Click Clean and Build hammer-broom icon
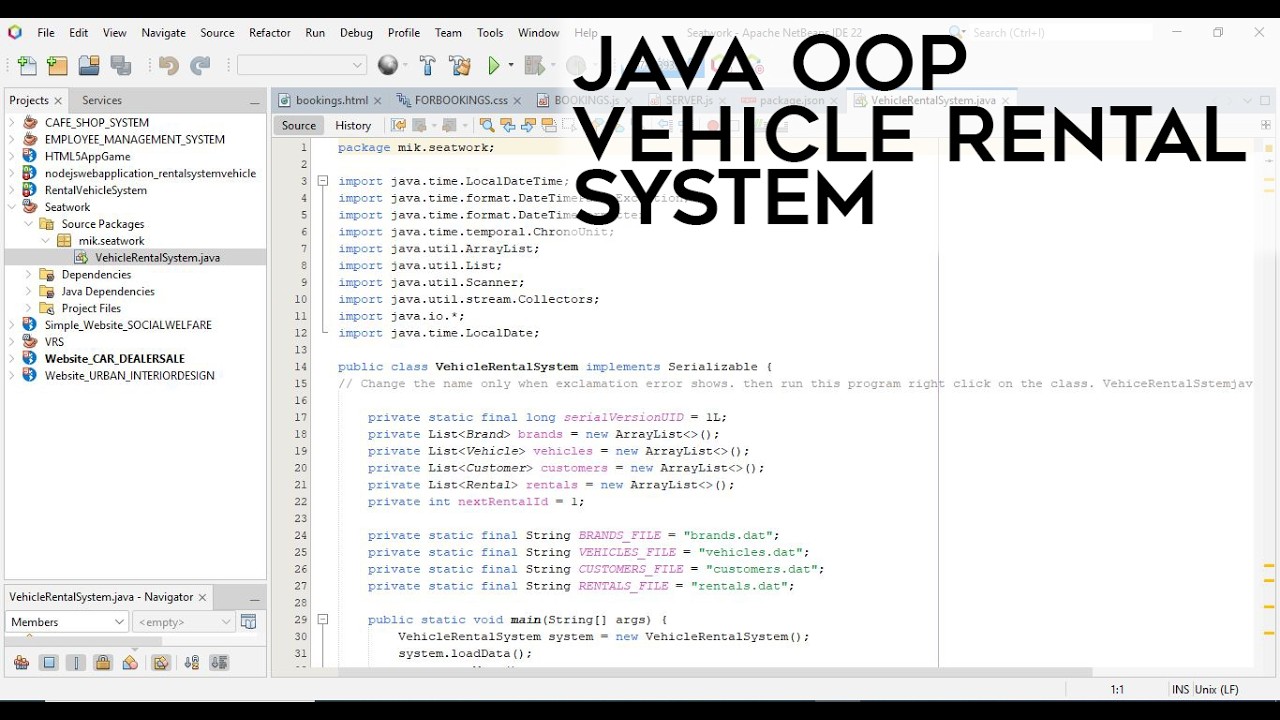This screenshot has width=1280, height=720. pyautogui.click(x=460, y=66)
